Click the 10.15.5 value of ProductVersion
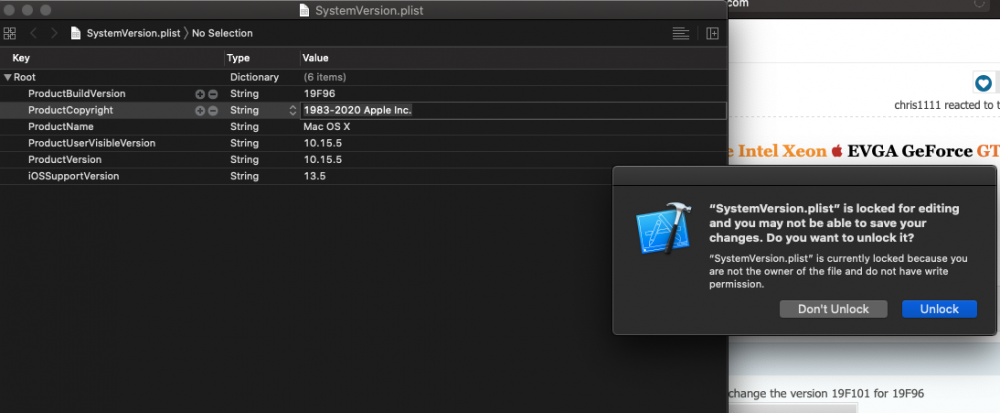 (323, 159)
